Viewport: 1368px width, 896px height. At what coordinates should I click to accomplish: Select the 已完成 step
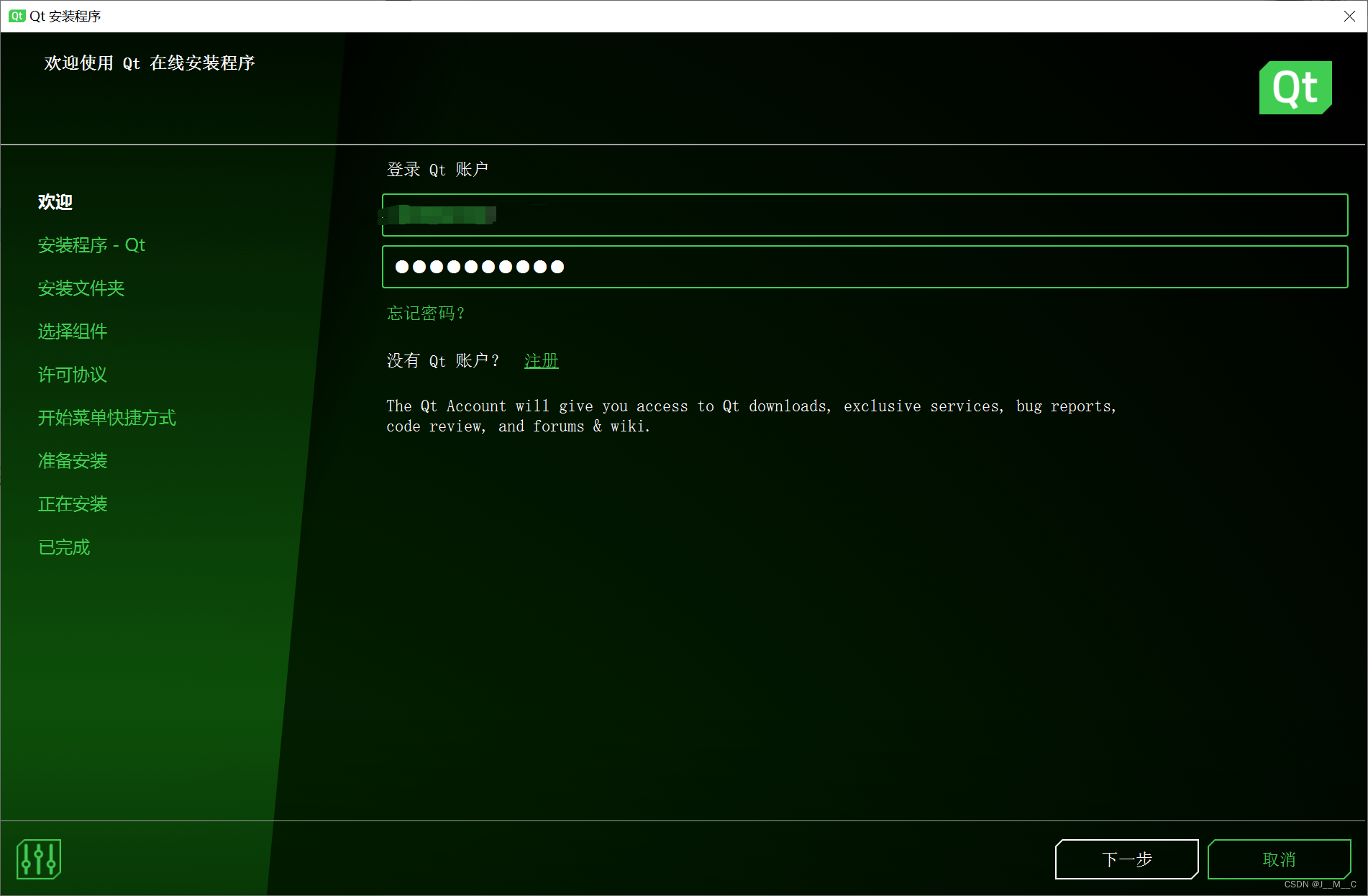click(64, 547)
